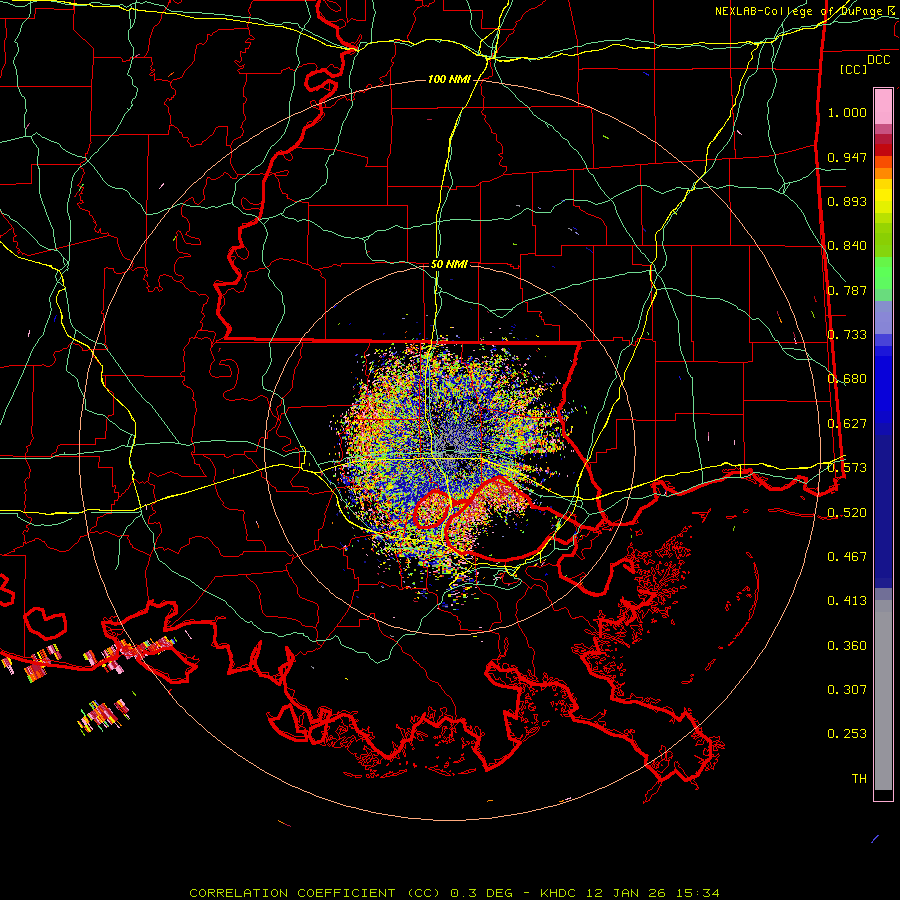Viewport: 900px width, 900px height.
Task: Click the 0.573 scale label
Action: (847, 467)
